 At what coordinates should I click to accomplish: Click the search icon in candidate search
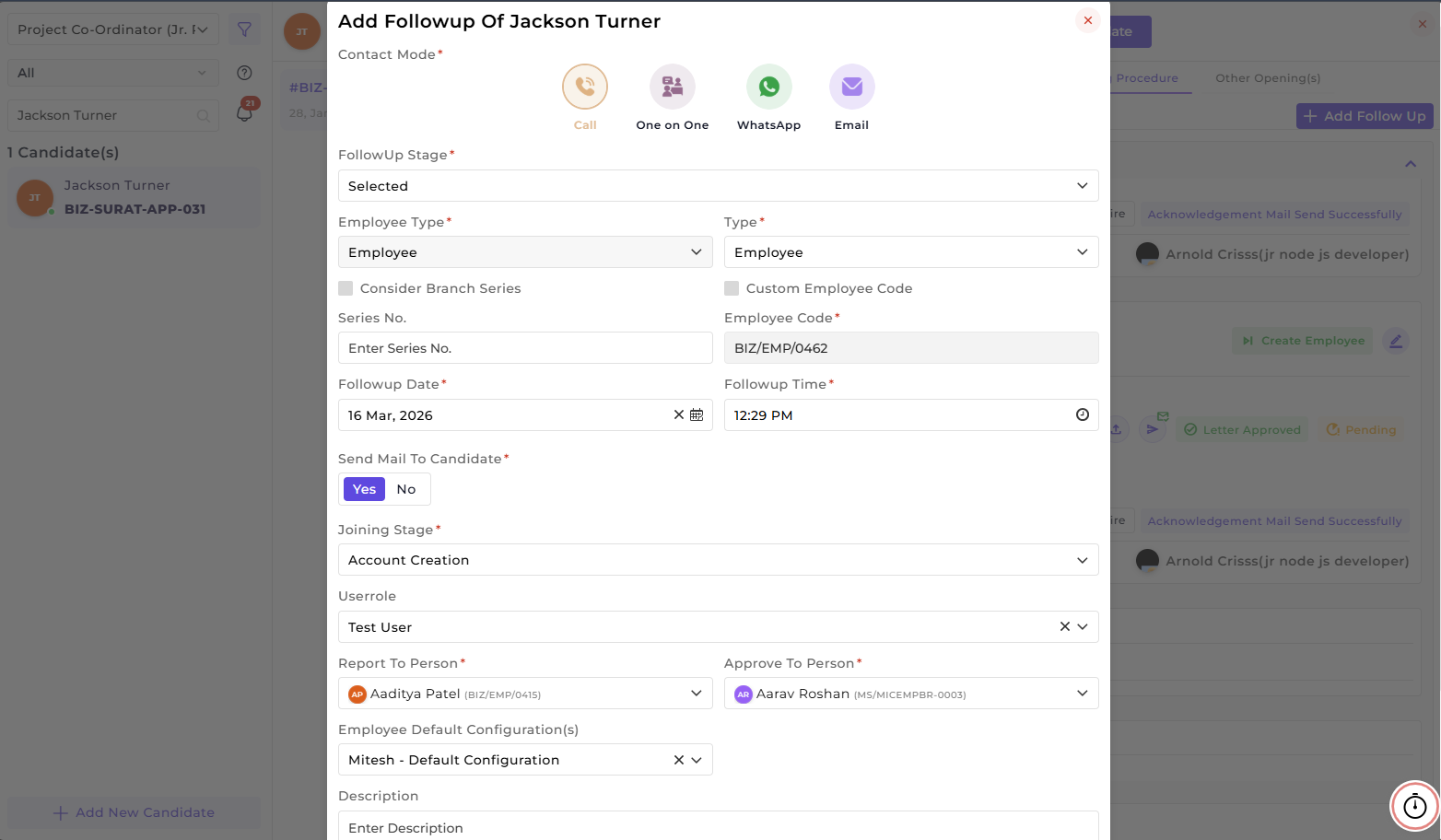coord(204,115)
